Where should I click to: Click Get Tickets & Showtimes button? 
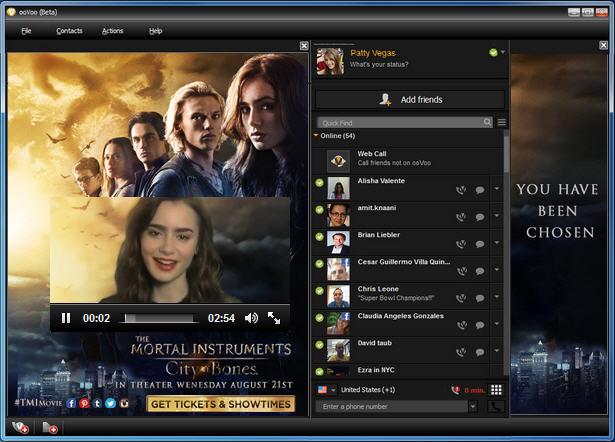point(221,404)
